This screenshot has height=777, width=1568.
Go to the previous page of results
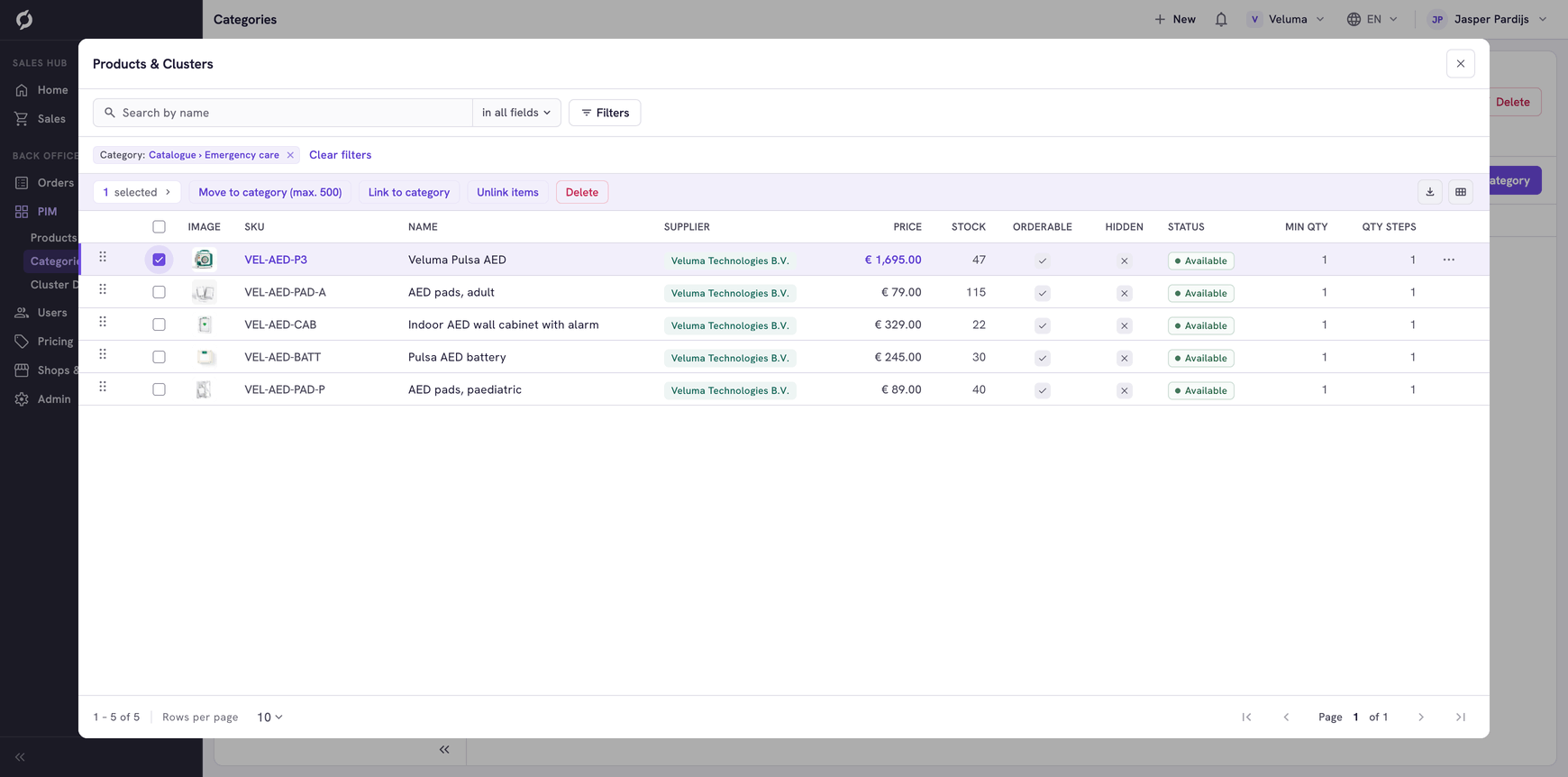[x=1286, y=718]
